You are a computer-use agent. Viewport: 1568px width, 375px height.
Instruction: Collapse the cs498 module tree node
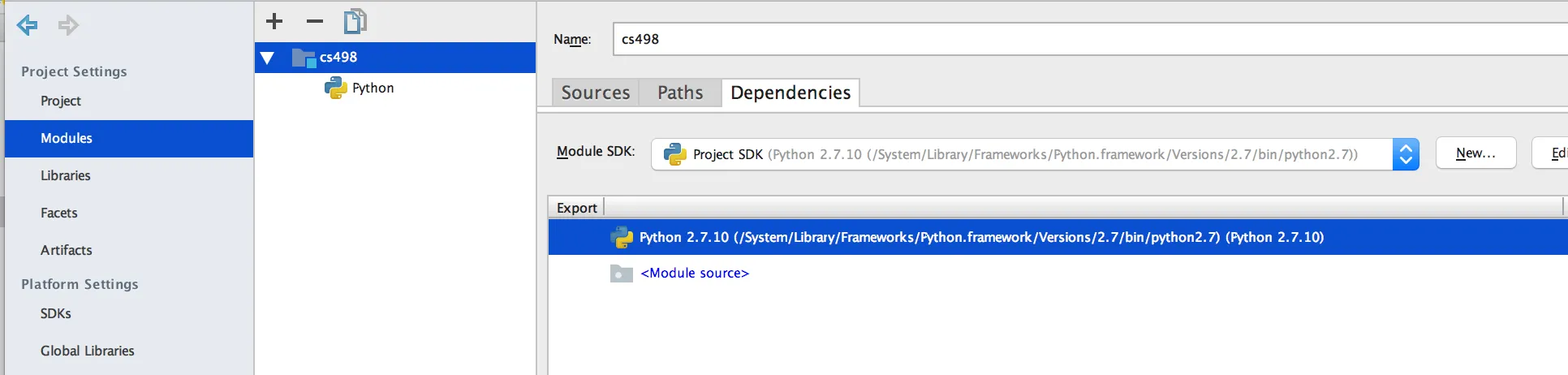267,58
